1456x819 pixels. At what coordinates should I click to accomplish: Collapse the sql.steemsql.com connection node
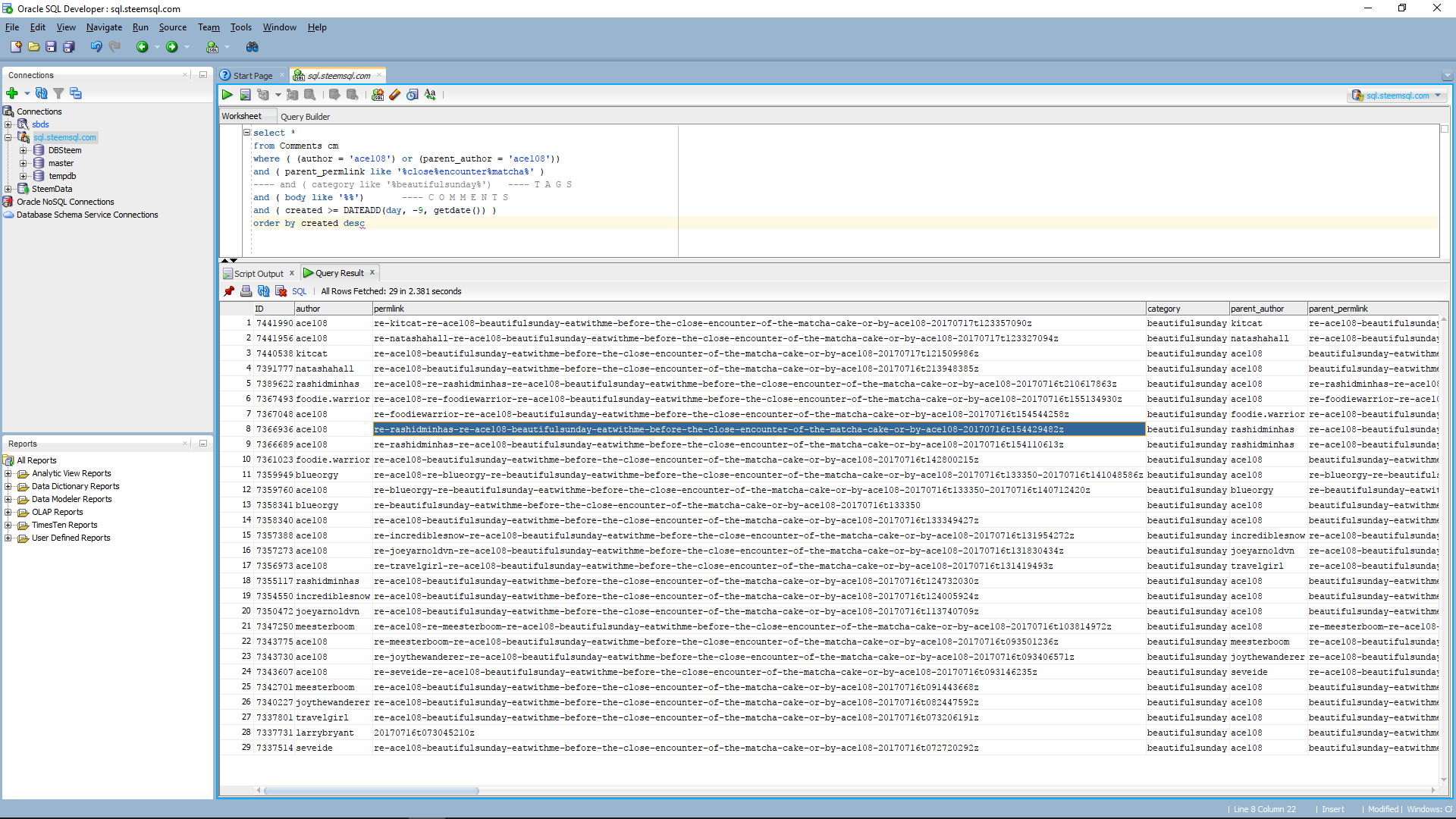click(8, 137)
